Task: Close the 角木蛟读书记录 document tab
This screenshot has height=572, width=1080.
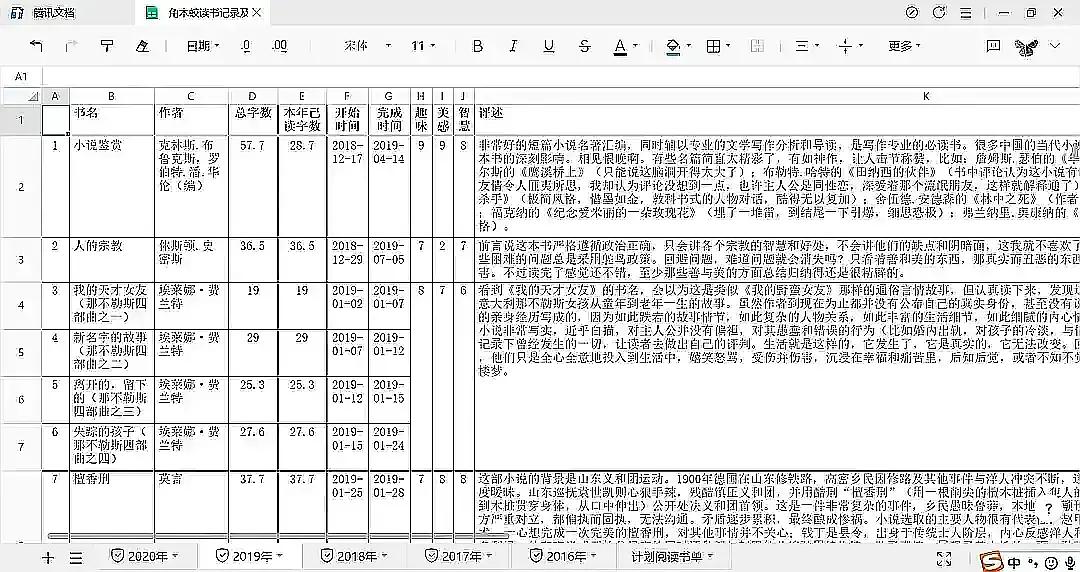Action: coord(257,12)
